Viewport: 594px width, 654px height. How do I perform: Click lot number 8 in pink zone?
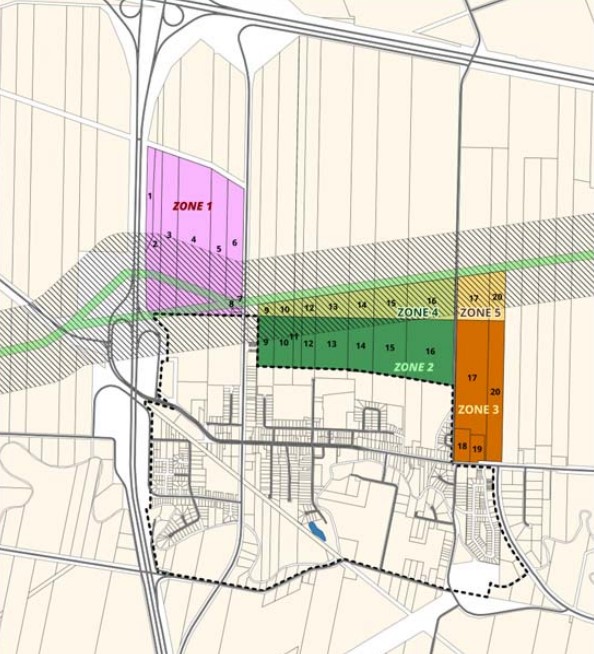pyautogui.click(x=232, y=304)
